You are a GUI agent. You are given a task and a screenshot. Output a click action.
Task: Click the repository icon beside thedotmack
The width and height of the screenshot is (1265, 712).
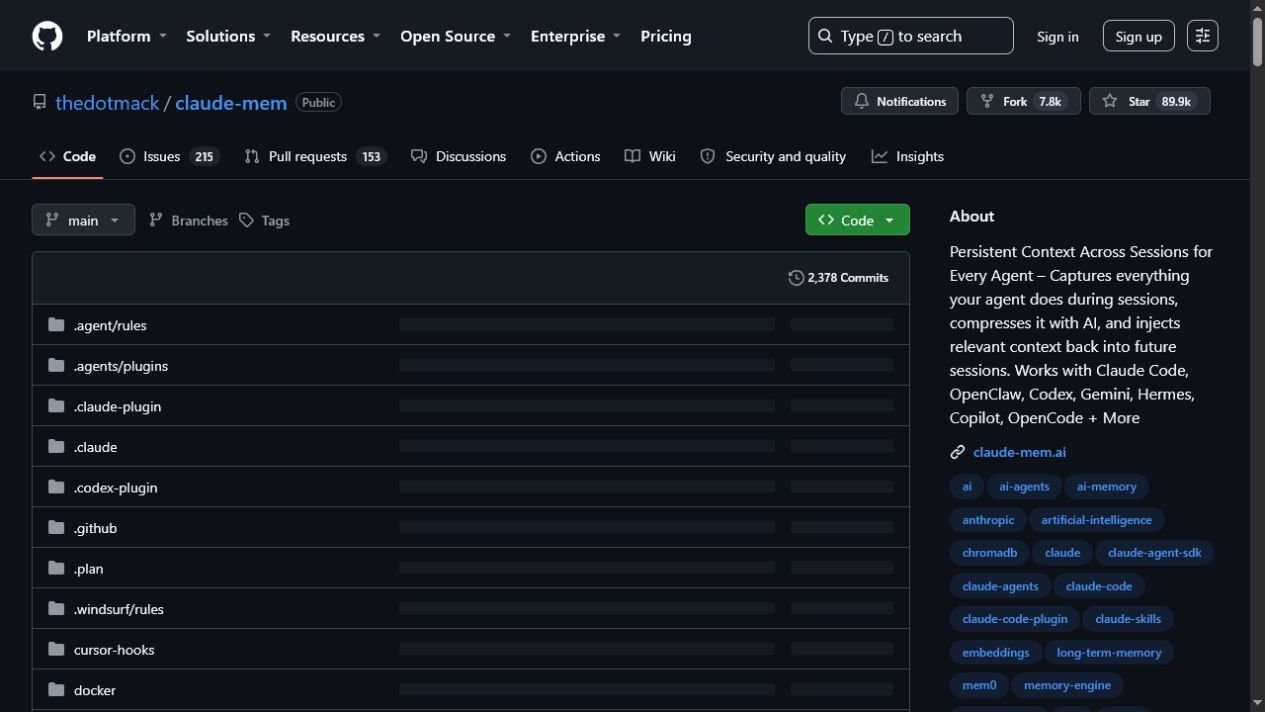40,102
